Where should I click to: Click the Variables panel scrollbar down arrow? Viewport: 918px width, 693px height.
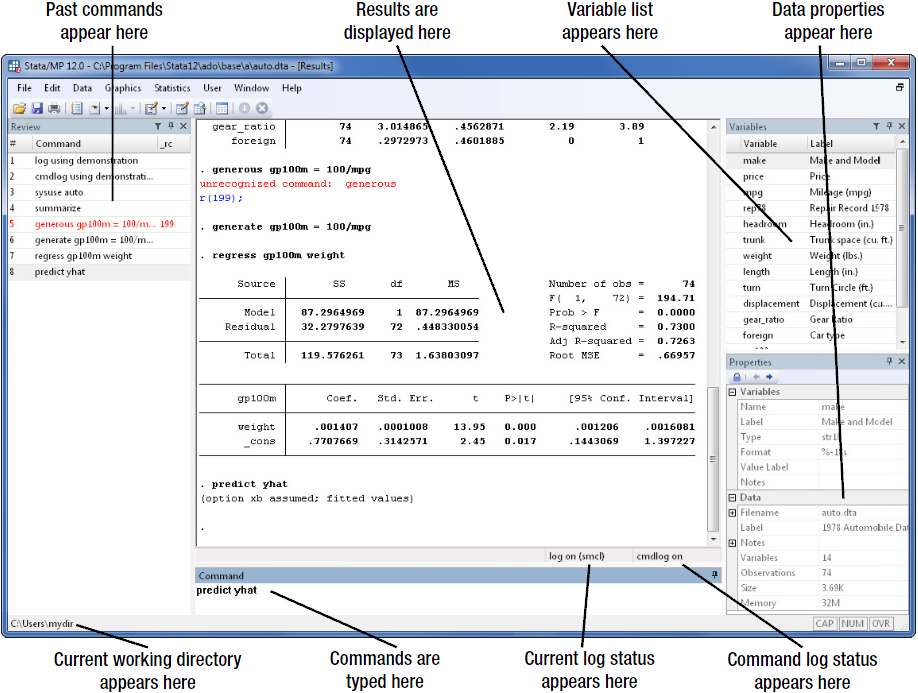(x=902, y=341)
